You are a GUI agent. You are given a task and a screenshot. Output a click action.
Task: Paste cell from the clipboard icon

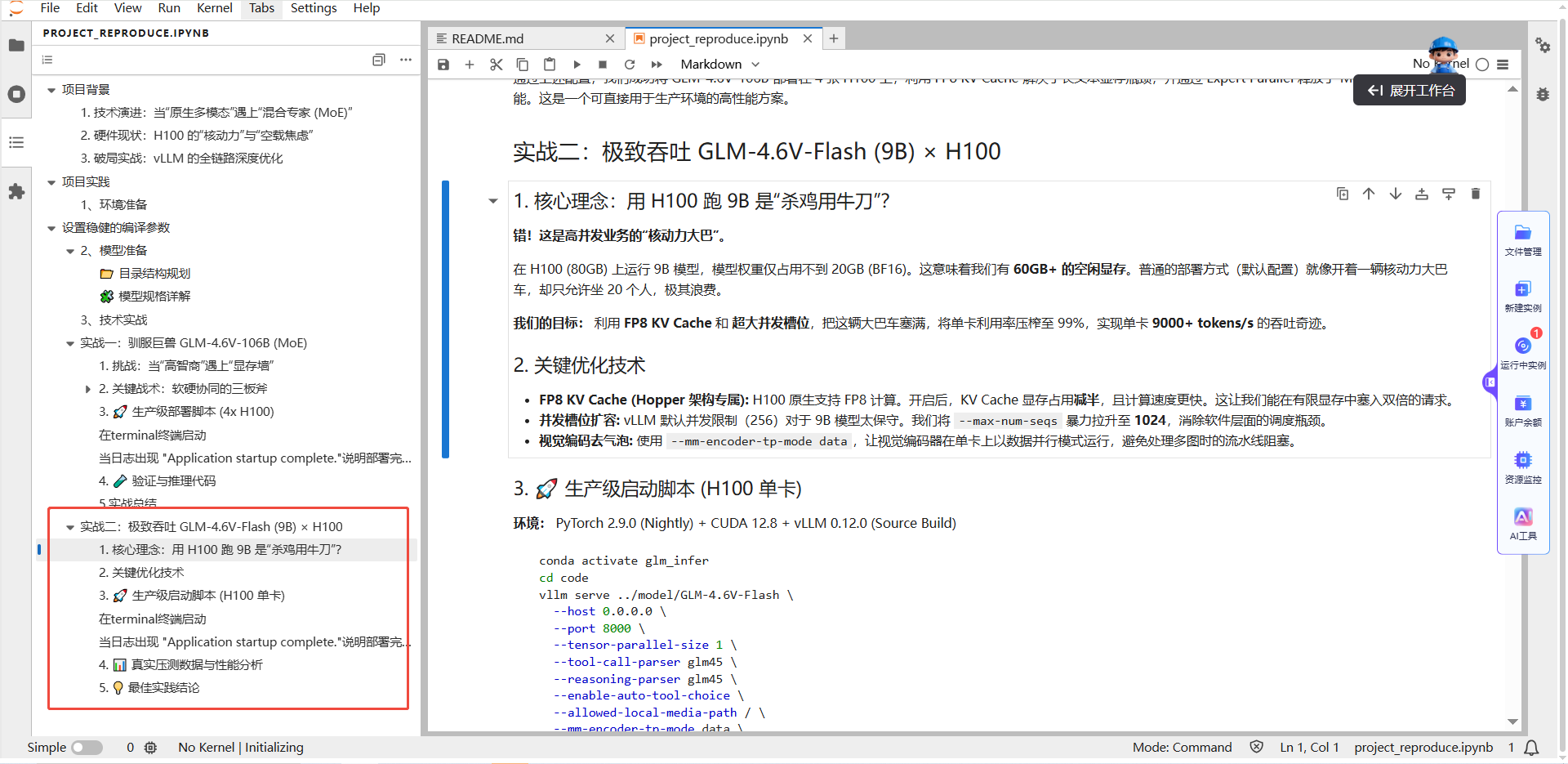click(x=550, y=65)
